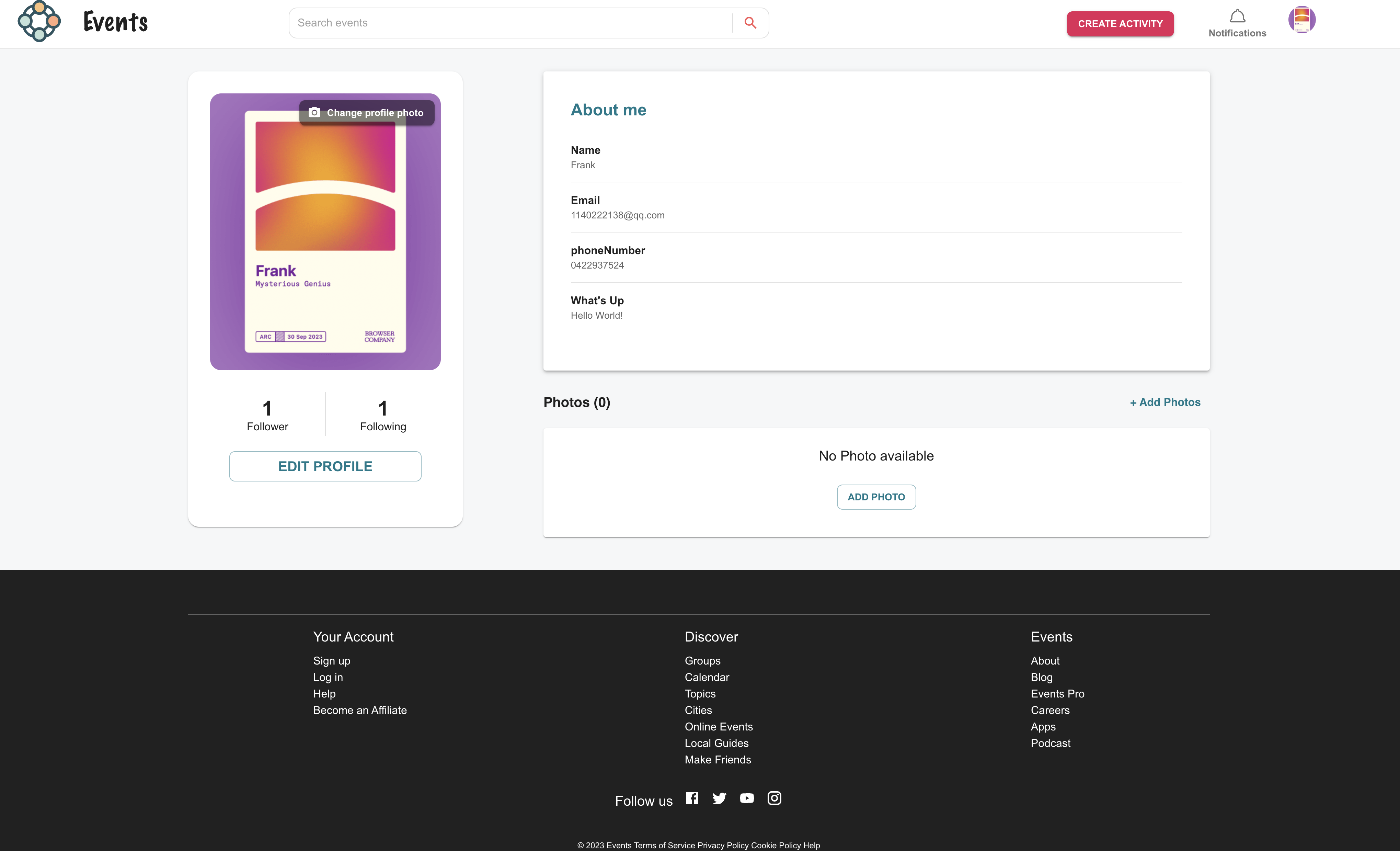The height and width of the screenshot is (851, 1400).
Task: Click the Events logo icon
Action: pyautogui.click(x=39, y=22)
